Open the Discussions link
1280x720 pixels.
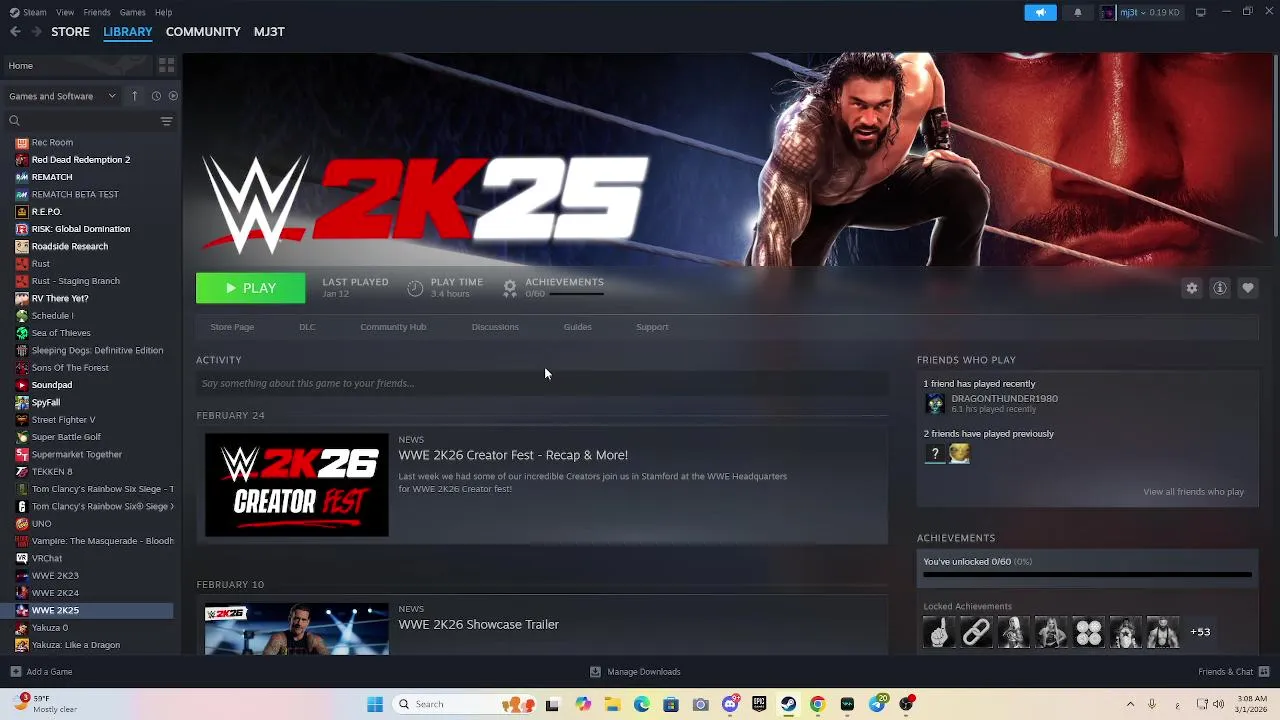pos(495,327)
